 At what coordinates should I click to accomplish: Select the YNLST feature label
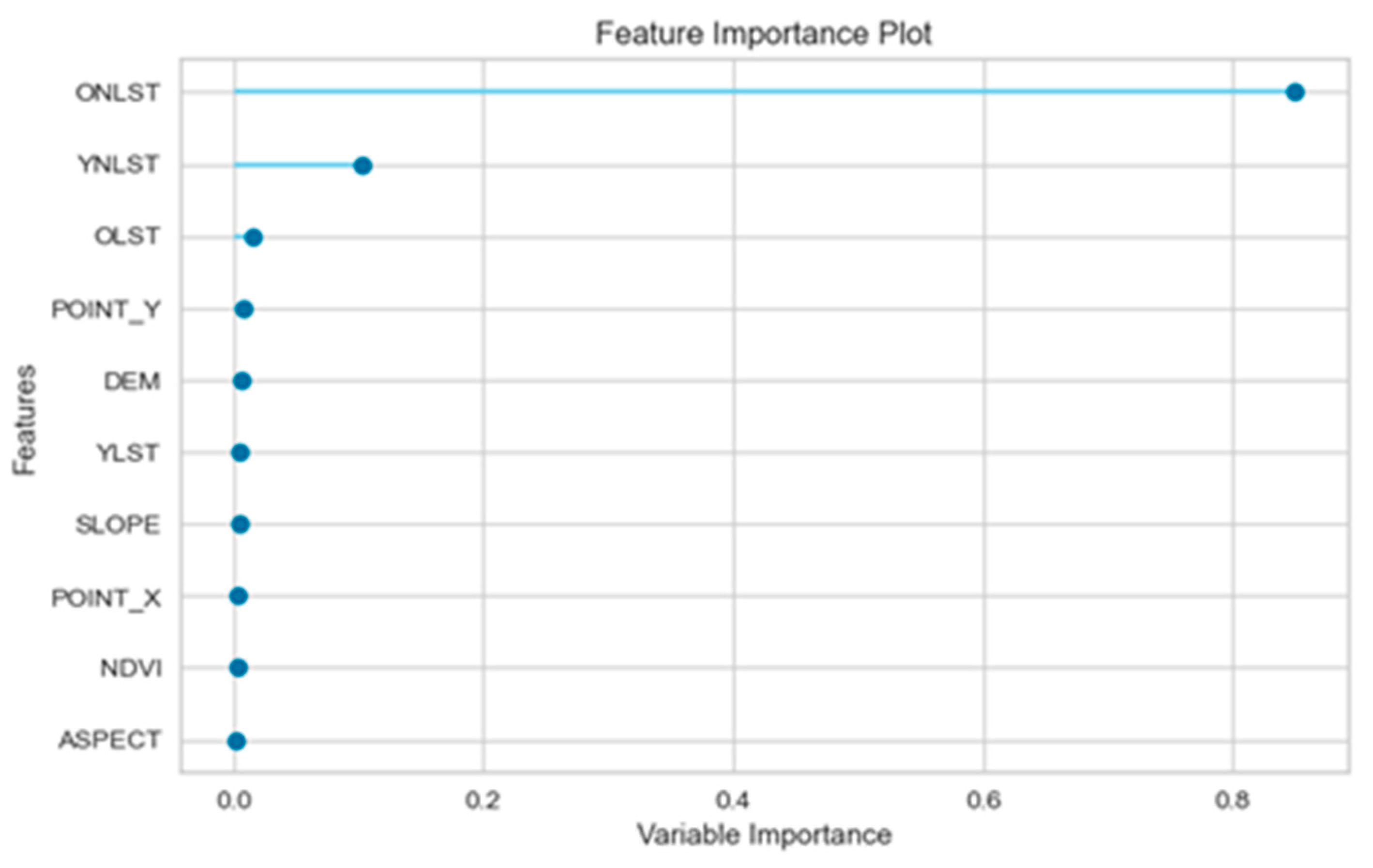(118, 165)
